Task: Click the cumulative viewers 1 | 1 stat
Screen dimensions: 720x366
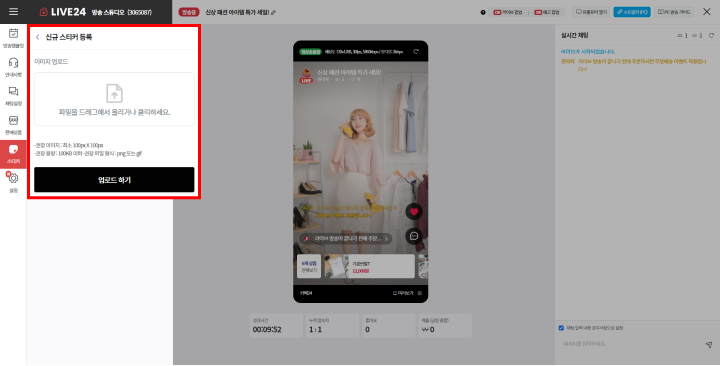Action: (333, 326)
